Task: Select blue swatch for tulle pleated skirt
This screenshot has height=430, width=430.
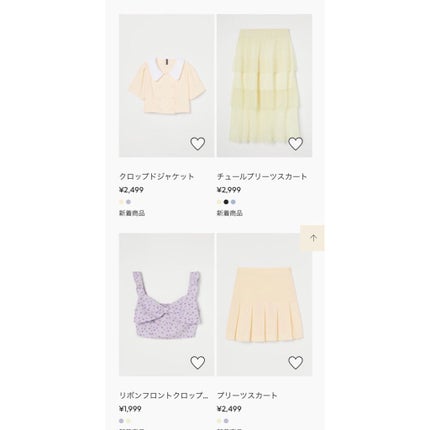Action: click(233, 202)
